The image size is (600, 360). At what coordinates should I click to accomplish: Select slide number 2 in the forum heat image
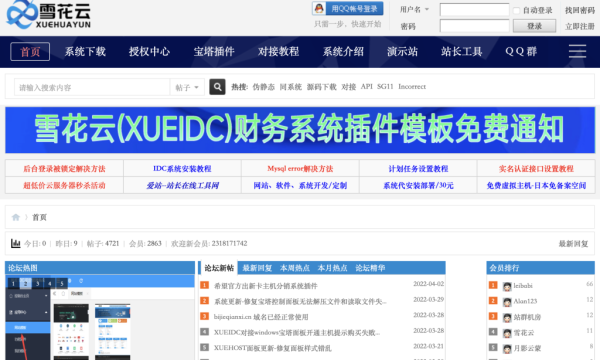(26, 283)
